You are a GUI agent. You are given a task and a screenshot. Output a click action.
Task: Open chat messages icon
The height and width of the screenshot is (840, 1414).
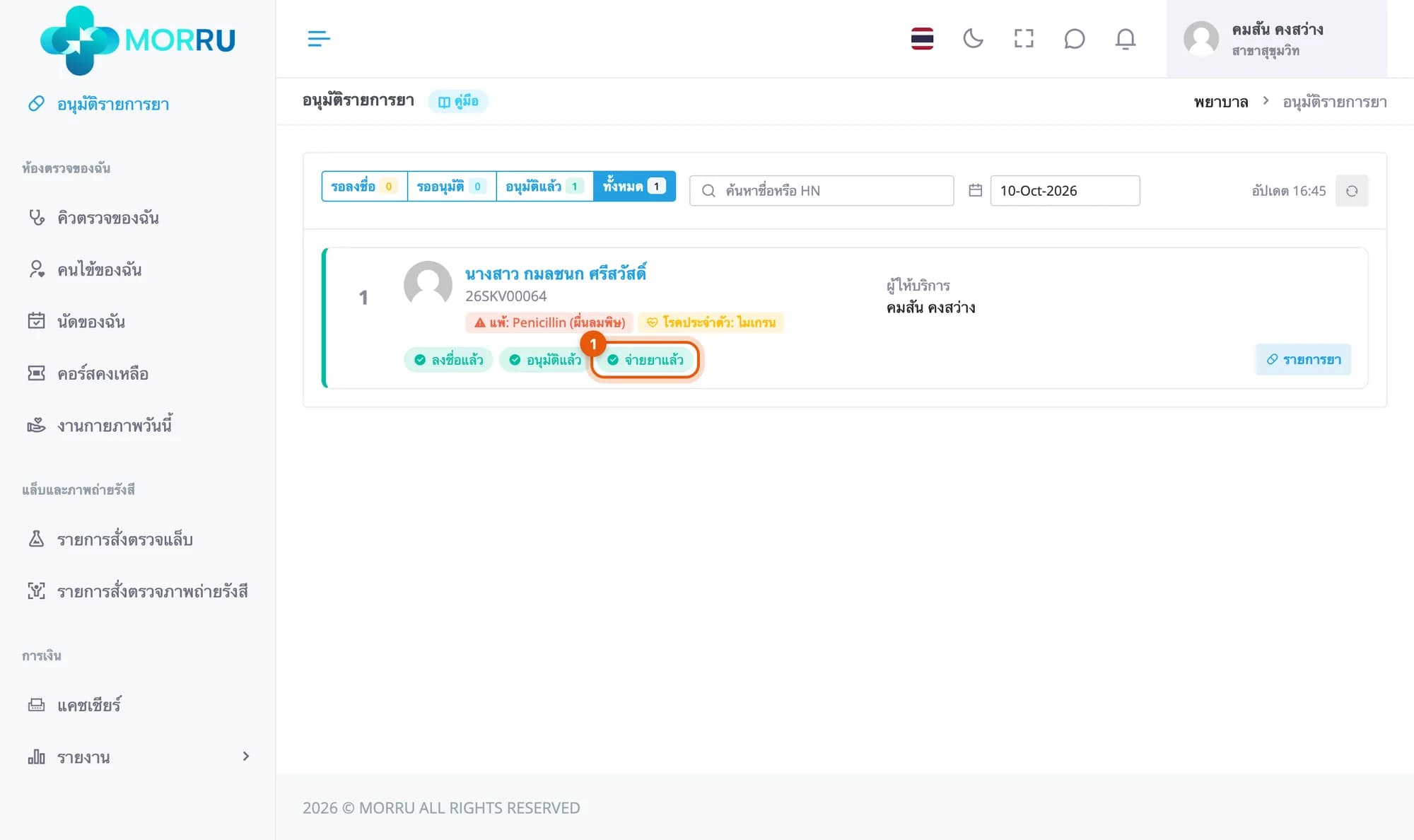1074,38
